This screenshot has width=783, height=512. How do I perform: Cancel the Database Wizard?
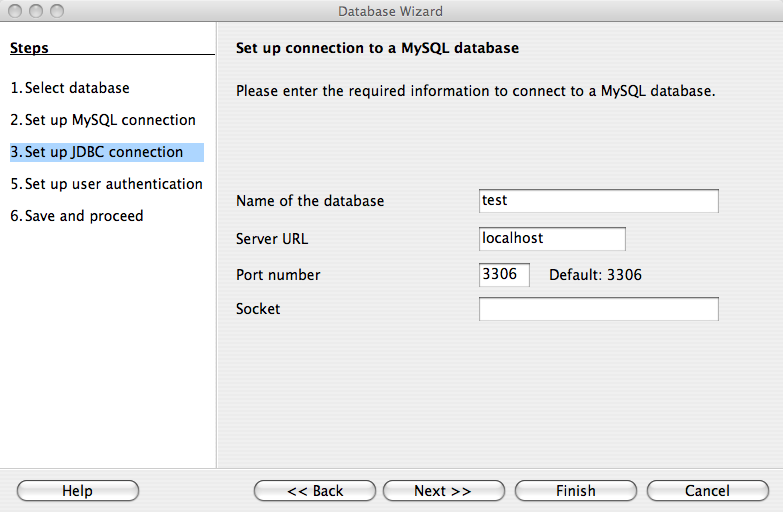pos(707,491)
